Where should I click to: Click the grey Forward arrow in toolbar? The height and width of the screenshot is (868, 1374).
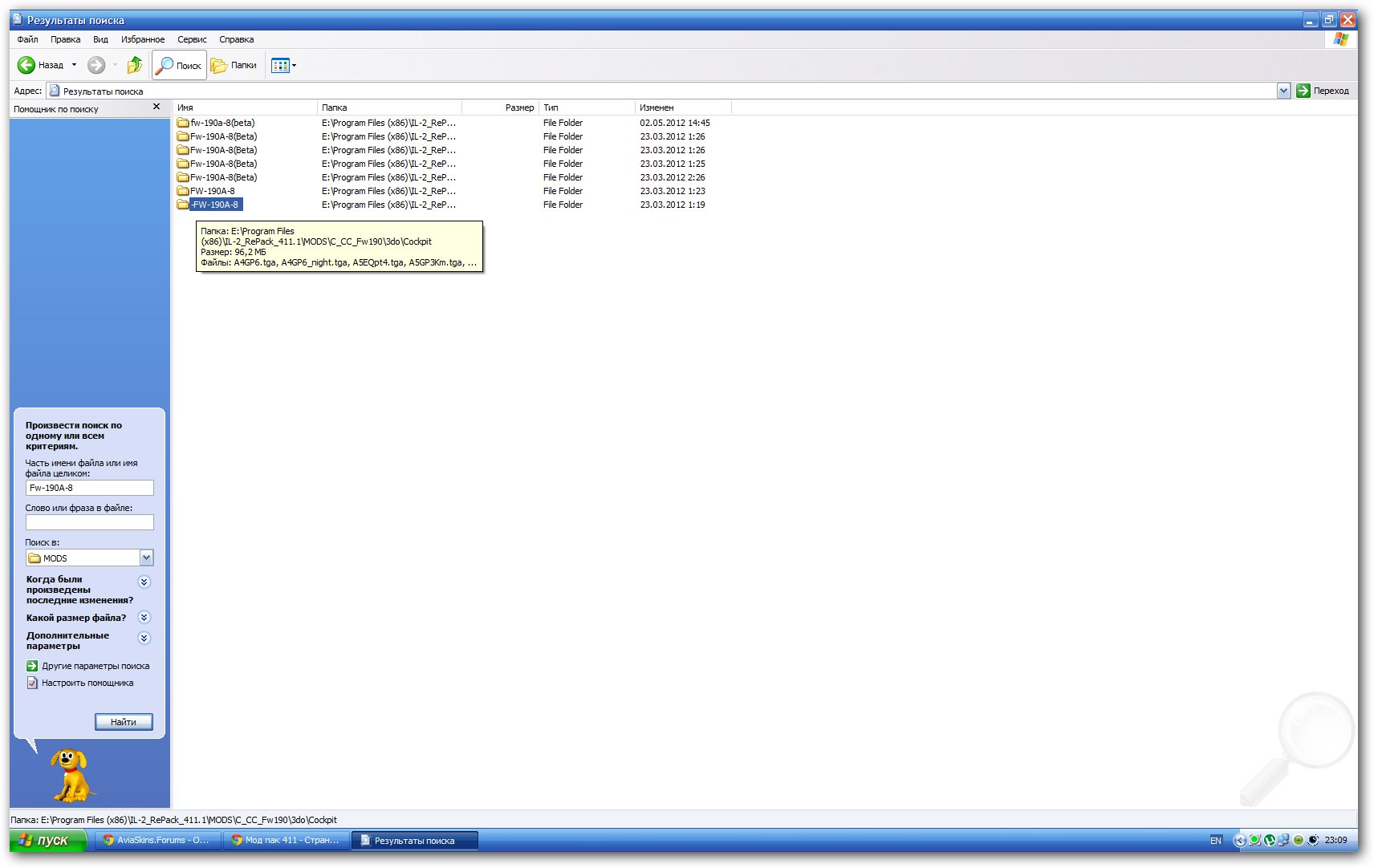tap(96, 65)
